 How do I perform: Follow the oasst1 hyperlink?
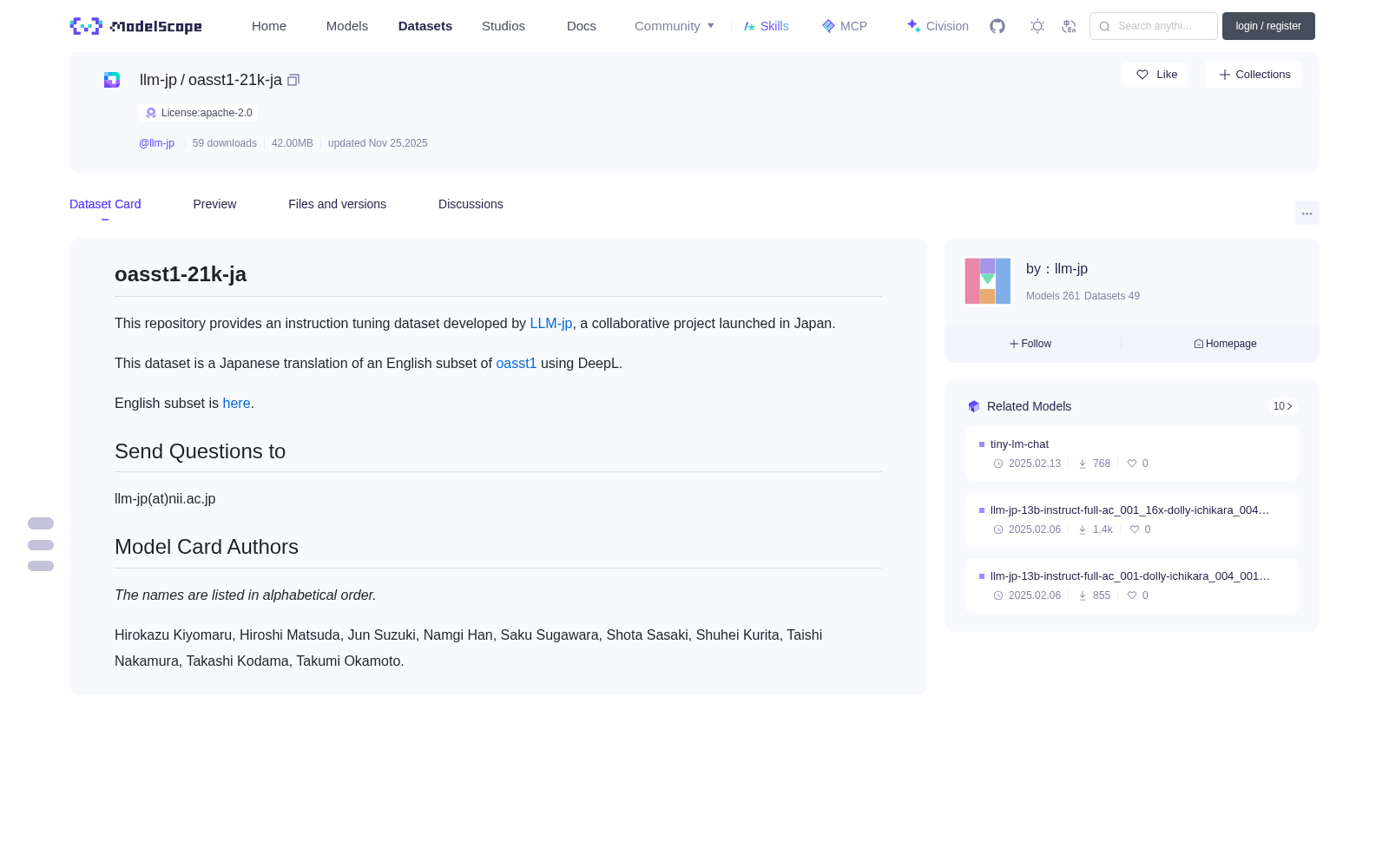[x=517, y=363]
